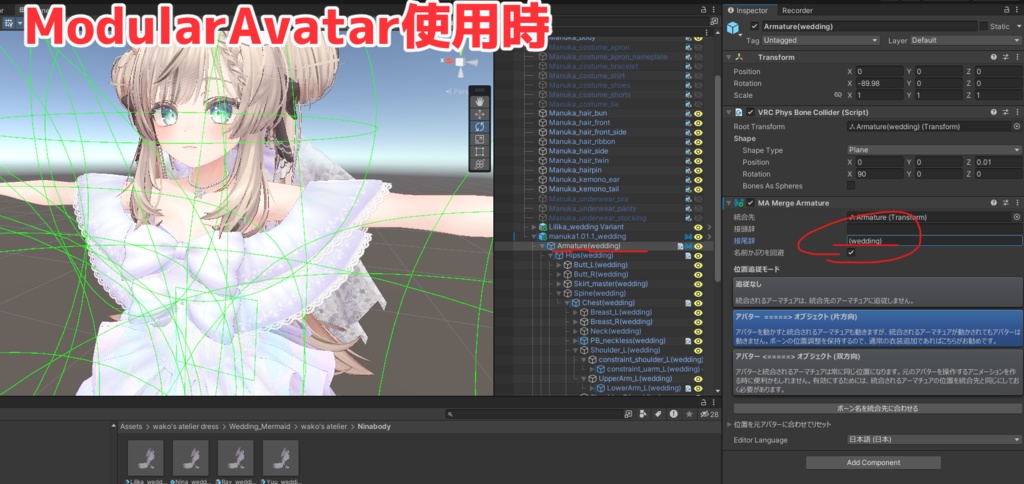The image size is (1024, 484).
Task: Open VRC Phys Bone Collider help icon
Action: click(993, 112)
